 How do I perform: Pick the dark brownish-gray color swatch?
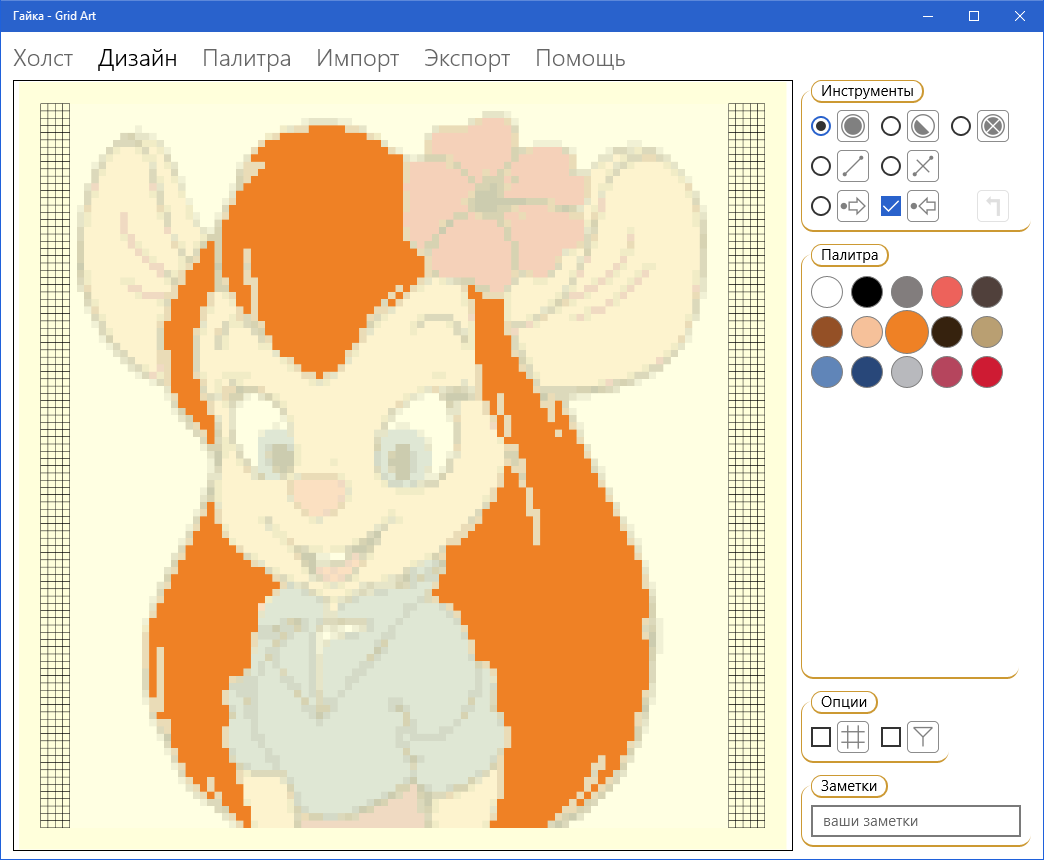tap(987, 292)
